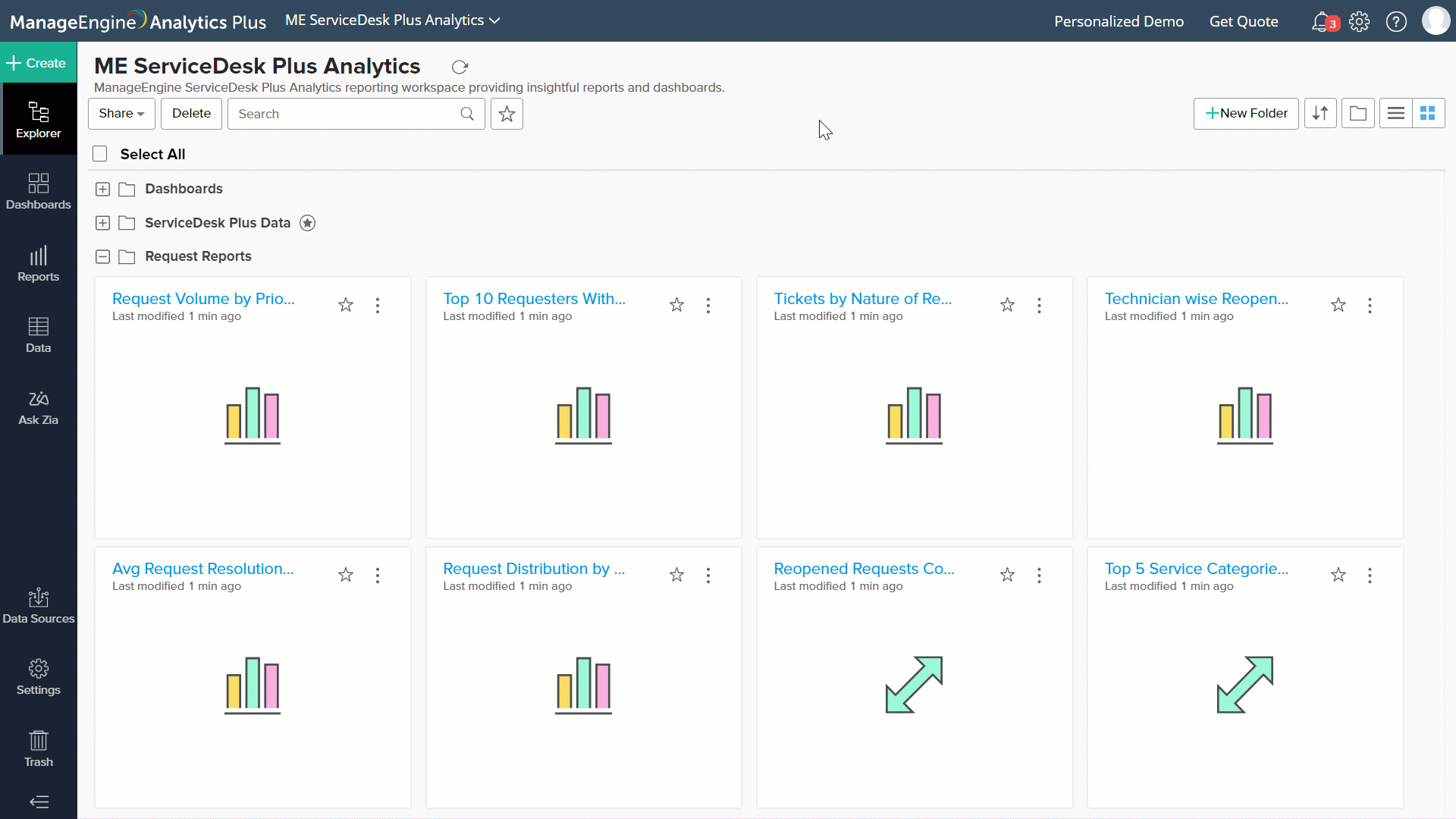Star the Tickets by Nature of Re... report
Screen dimensions: 1456x819
click(x=1007, y=305)
